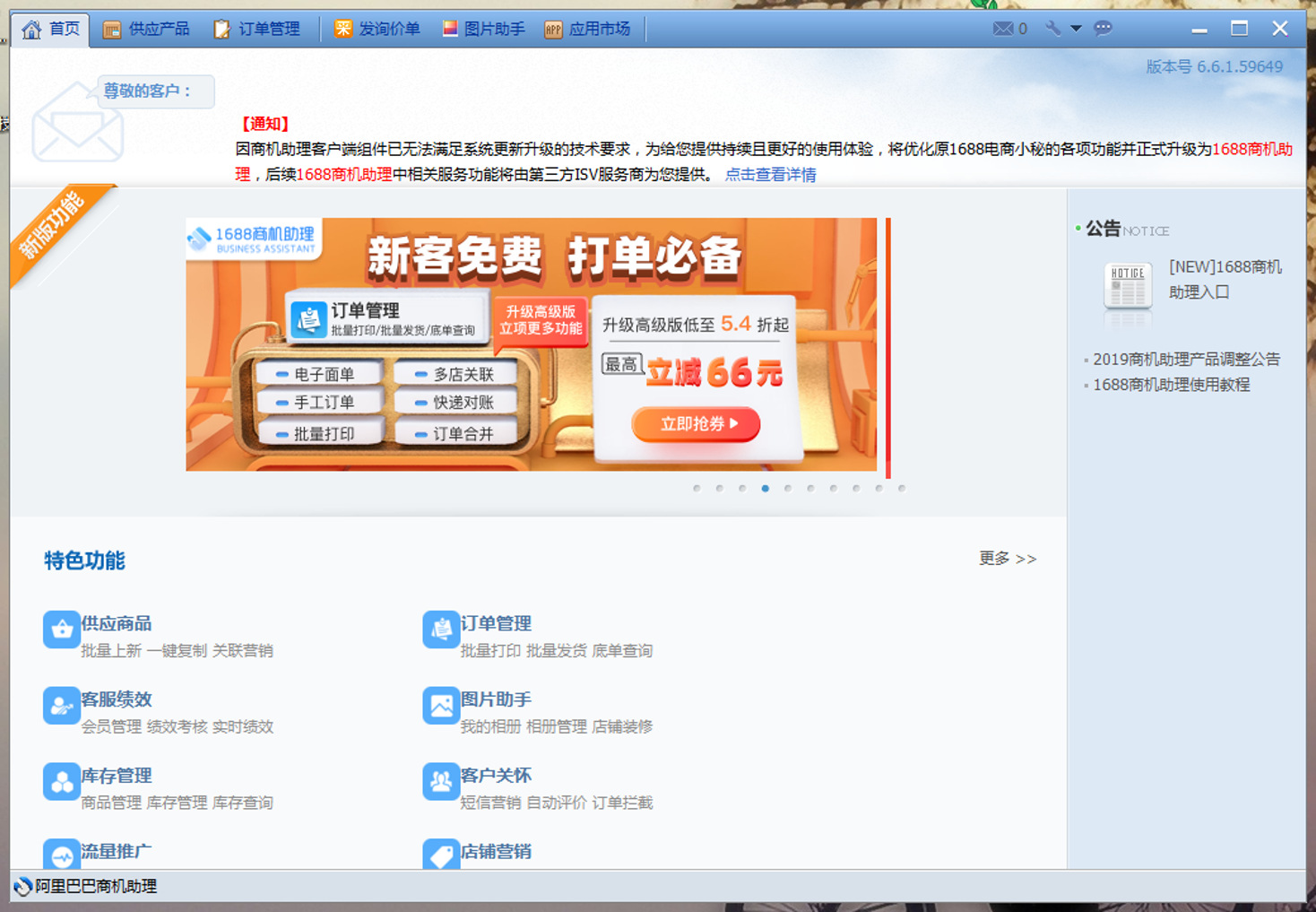Screen dimensions: 1316x912
Task: Click the 店铺营销 tag icon
Action: pyautogui.click(x=440, y=854)
